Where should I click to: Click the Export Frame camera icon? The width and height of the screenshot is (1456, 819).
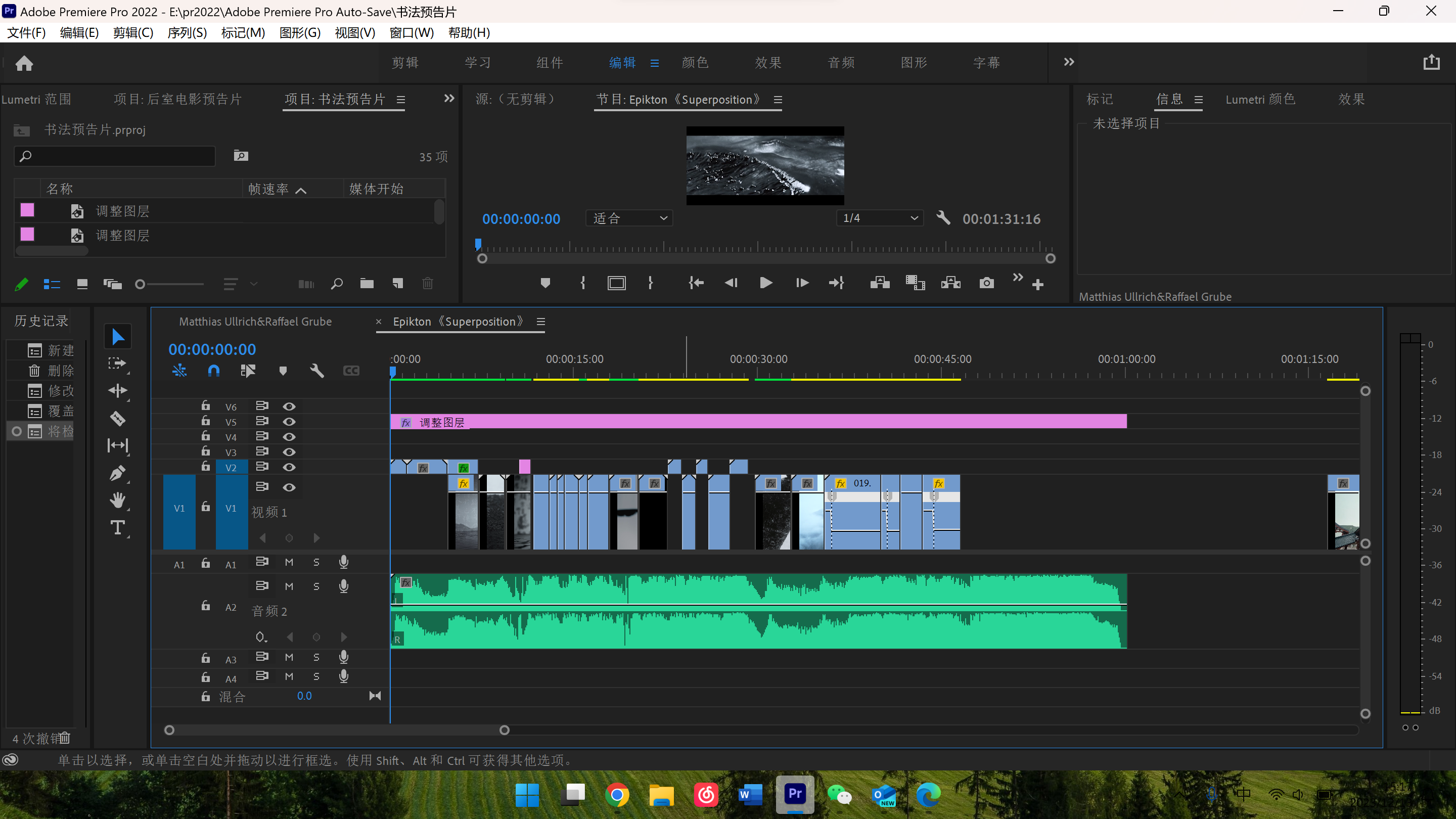[986, 283]
